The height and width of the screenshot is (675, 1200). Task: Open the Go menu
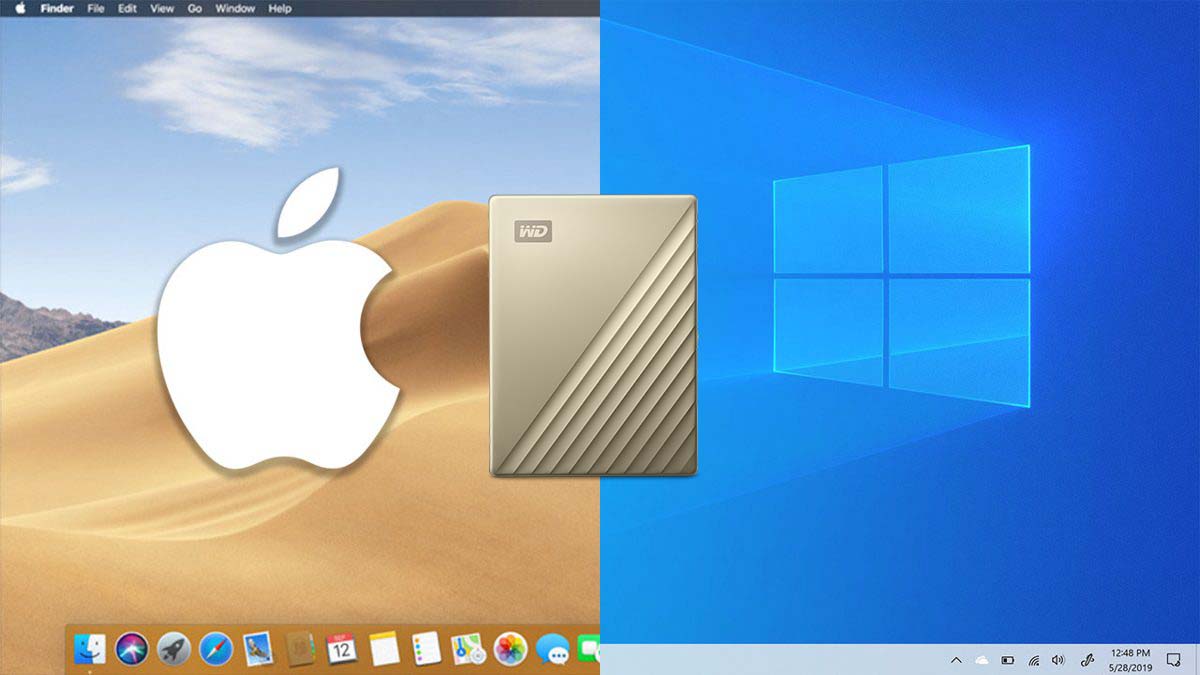(x=195, y=8)
